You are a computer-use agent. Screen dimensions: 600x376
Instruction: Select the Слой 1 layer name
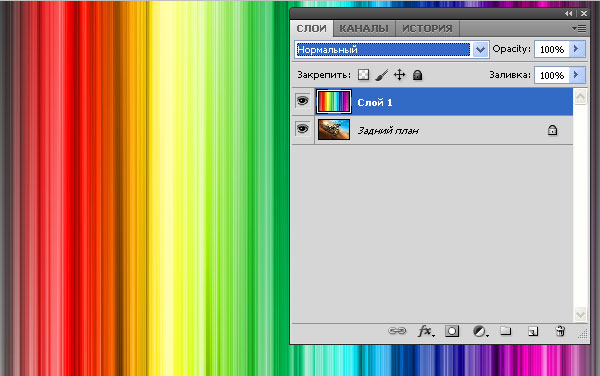375,103
